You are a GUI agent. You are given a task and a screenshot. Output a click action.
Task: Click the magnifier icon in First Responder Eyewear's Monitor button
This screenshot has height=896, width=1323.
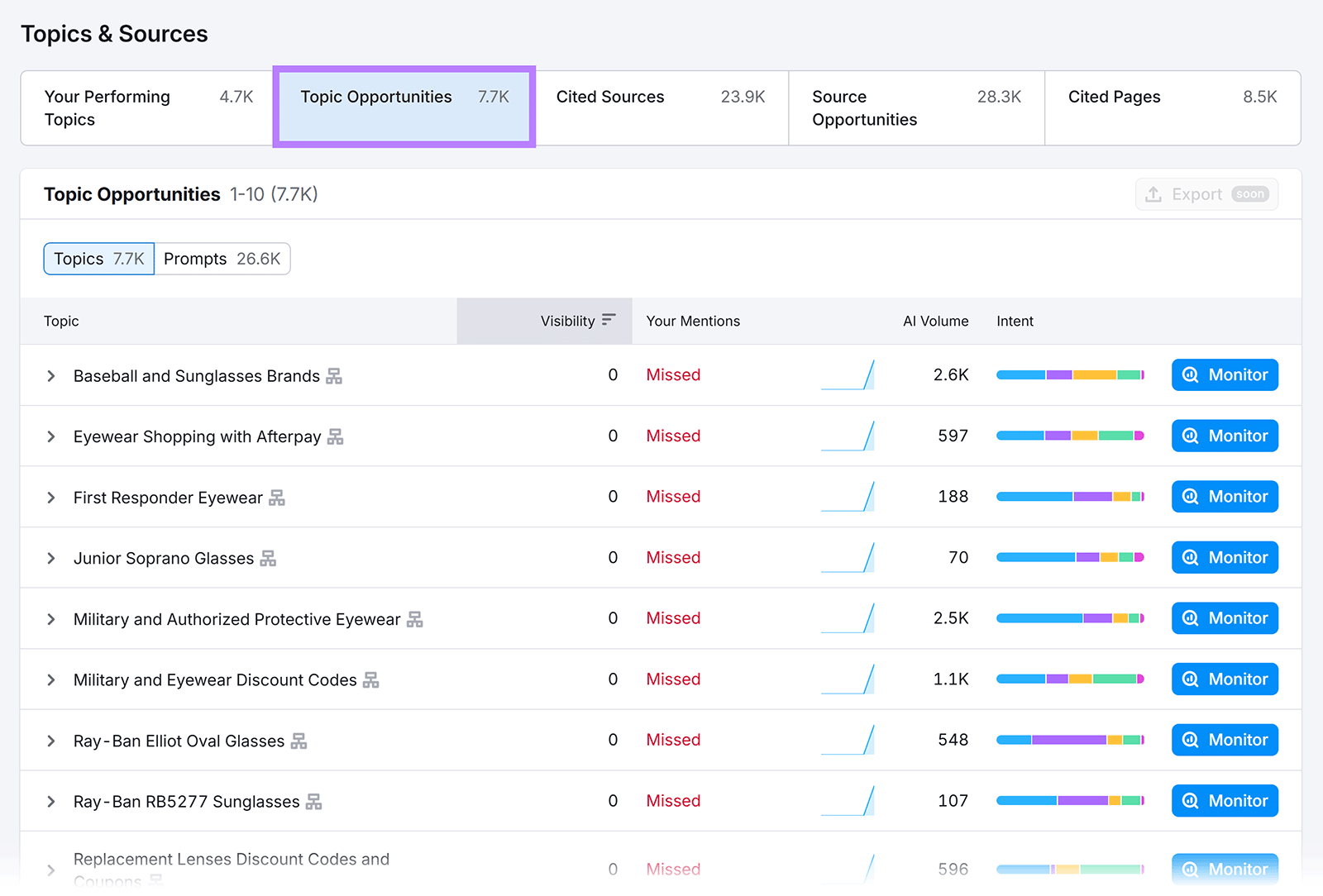pyautogui.click(x=1190, y=496)
